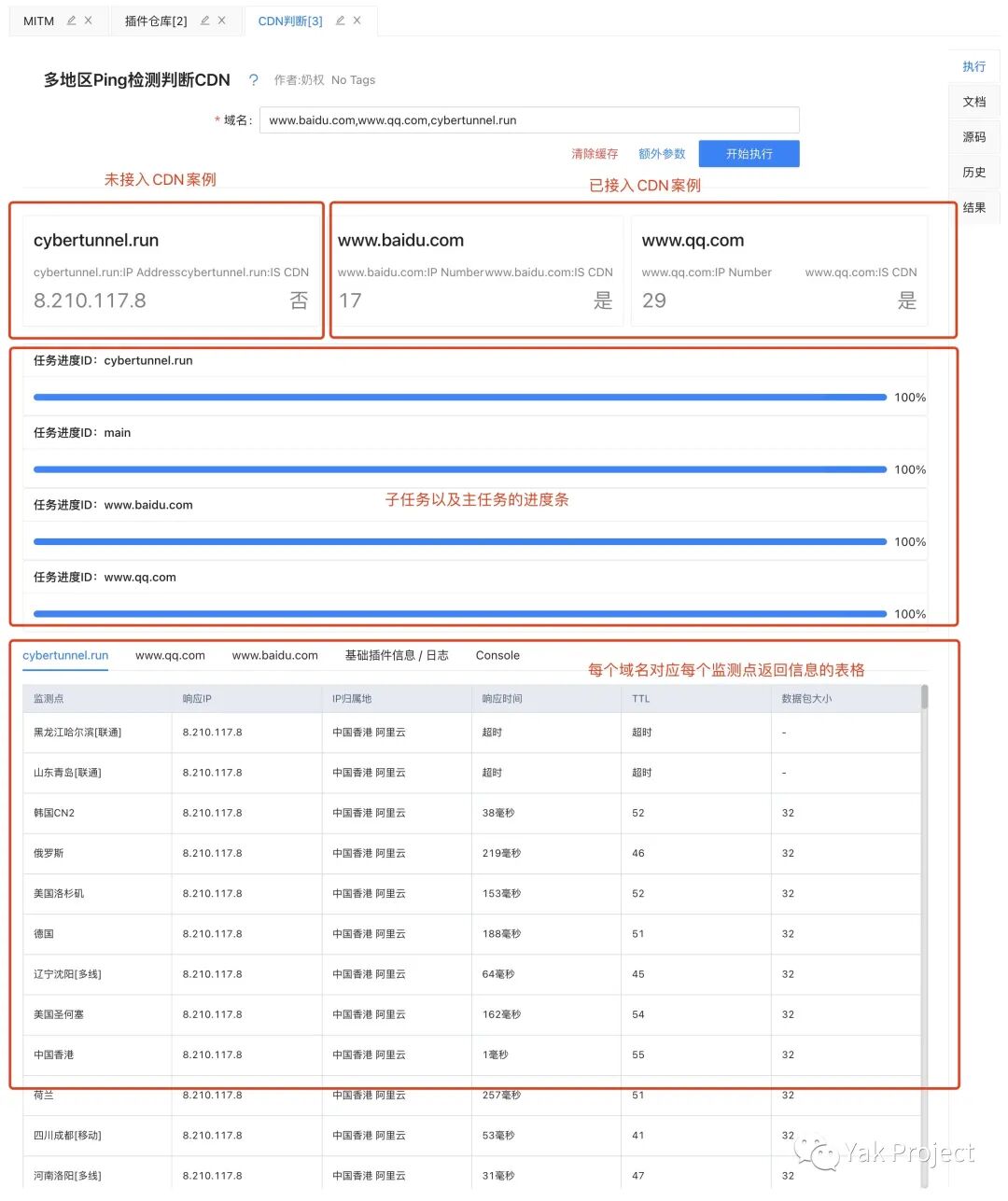
Task: Select row 美国圣何塞
Action: pyautogui.click(x=471, y=1014)
